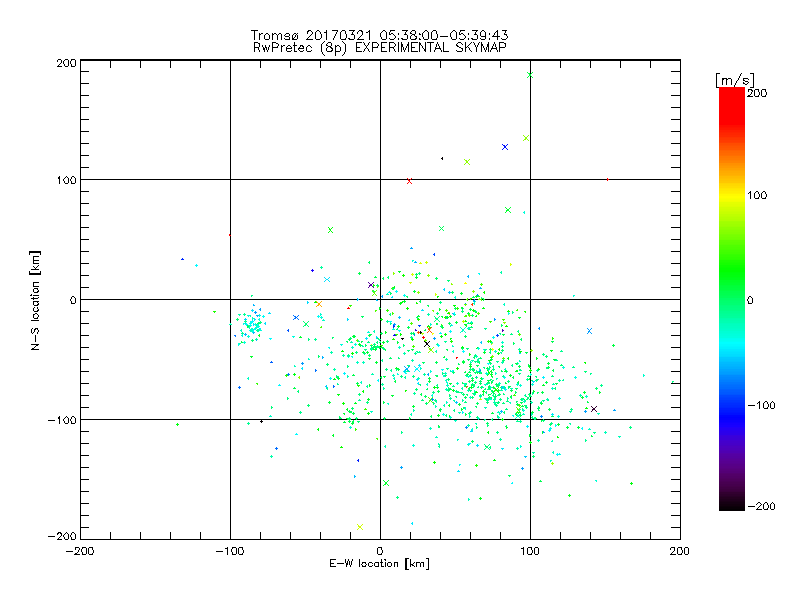Viewport: 800px width, 600px height.
Task: Click the yellow X marker near bottom at -190 km
Action: pos(360,527)
